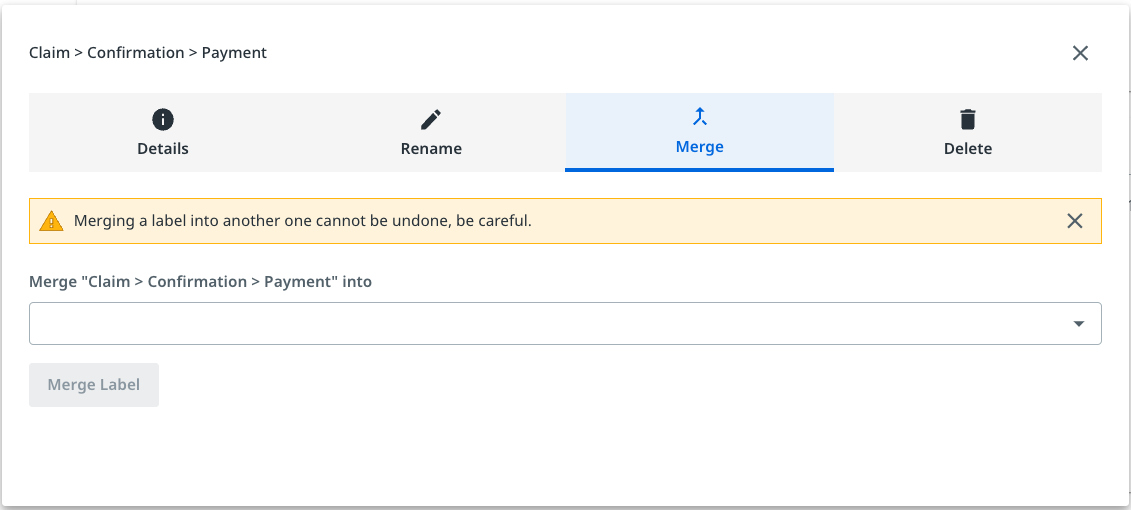Go to the Delete tab label
Screen dimensions: 1131x510
pyautogui.click(x=967, y=149)
